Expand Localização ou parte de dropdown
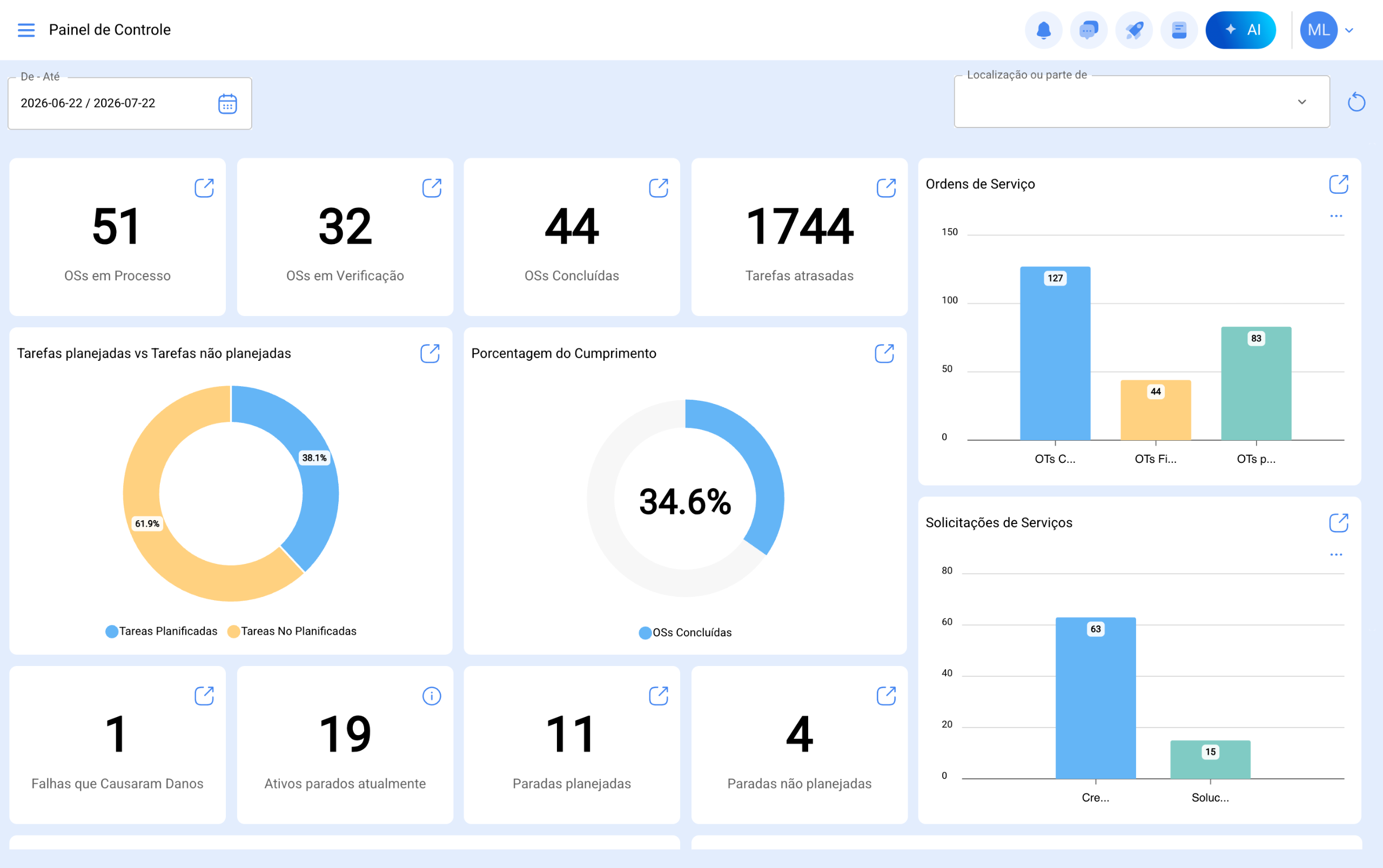 (x=1142, y=102)
